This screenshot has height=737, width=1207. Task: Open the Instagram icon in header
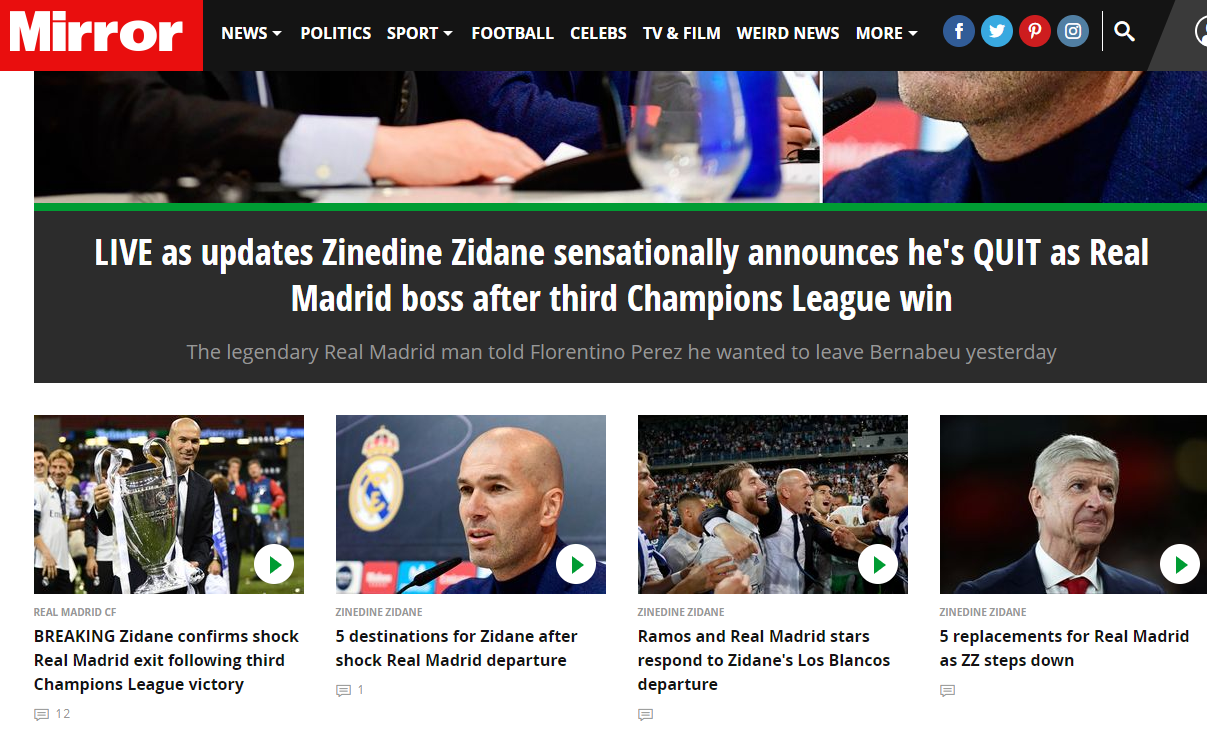(1073, 32)
